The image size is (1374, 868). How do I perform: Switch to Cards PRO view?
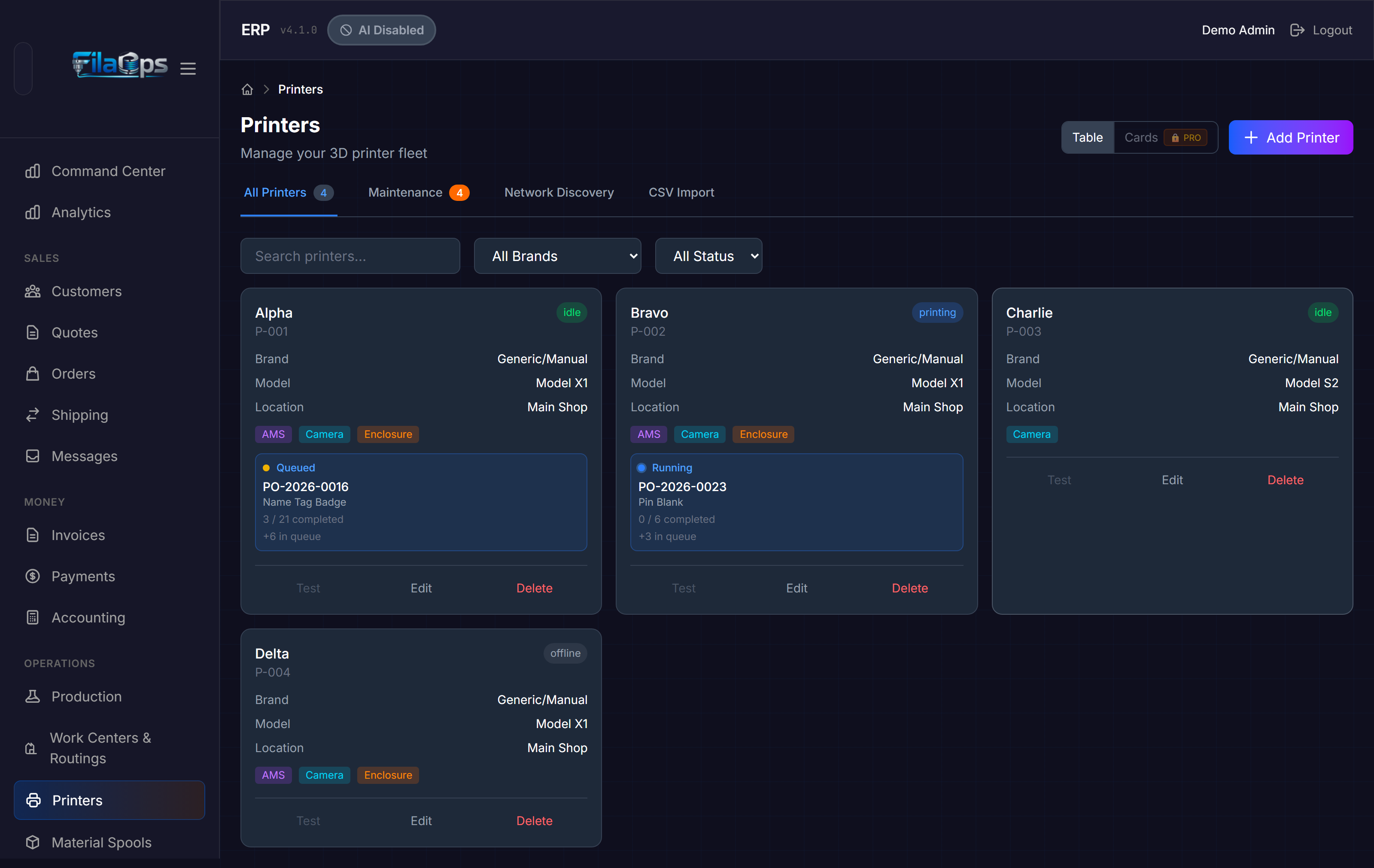[x=1165, y=137]
